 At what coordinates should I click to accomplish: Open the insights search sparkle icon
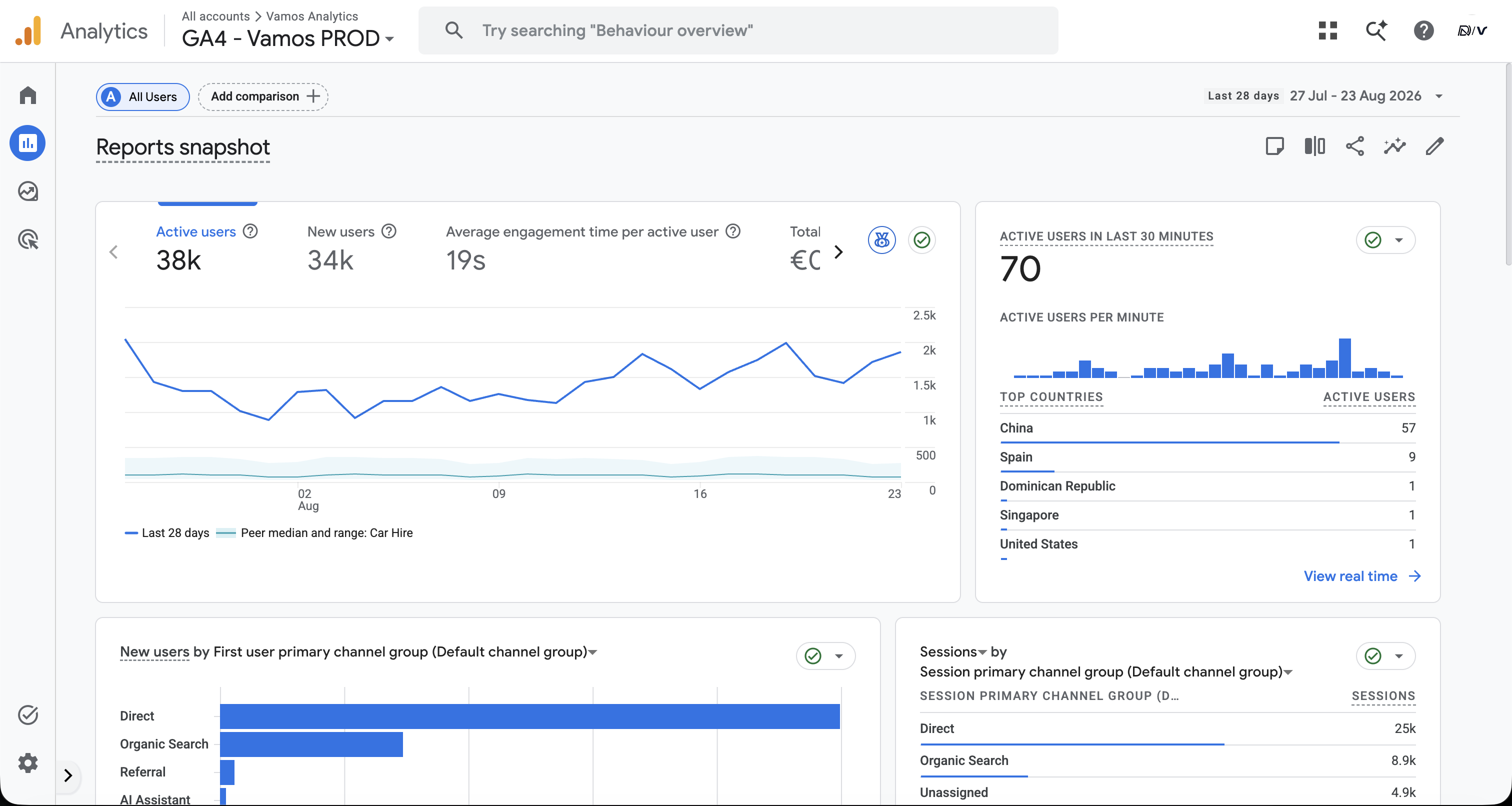click(x=1376, y=30)
